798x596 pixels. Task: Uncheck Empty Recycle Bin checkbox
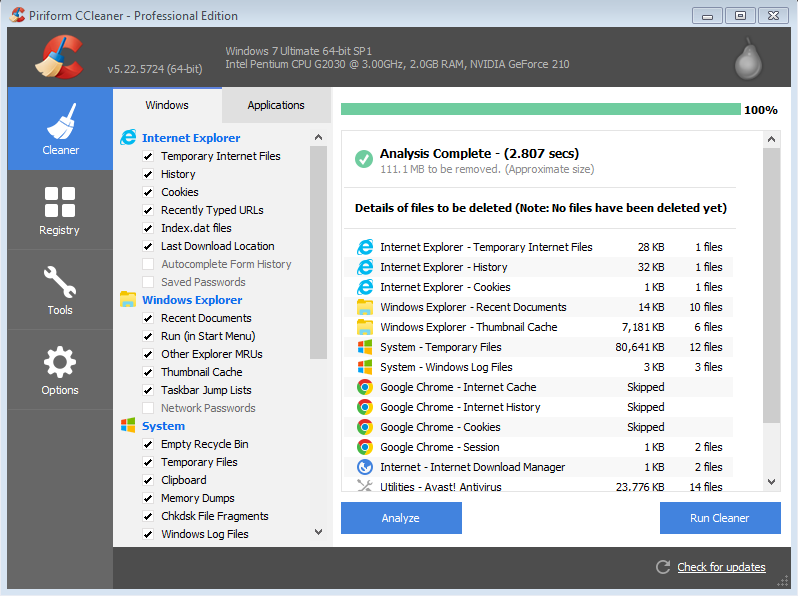(148, 444)
